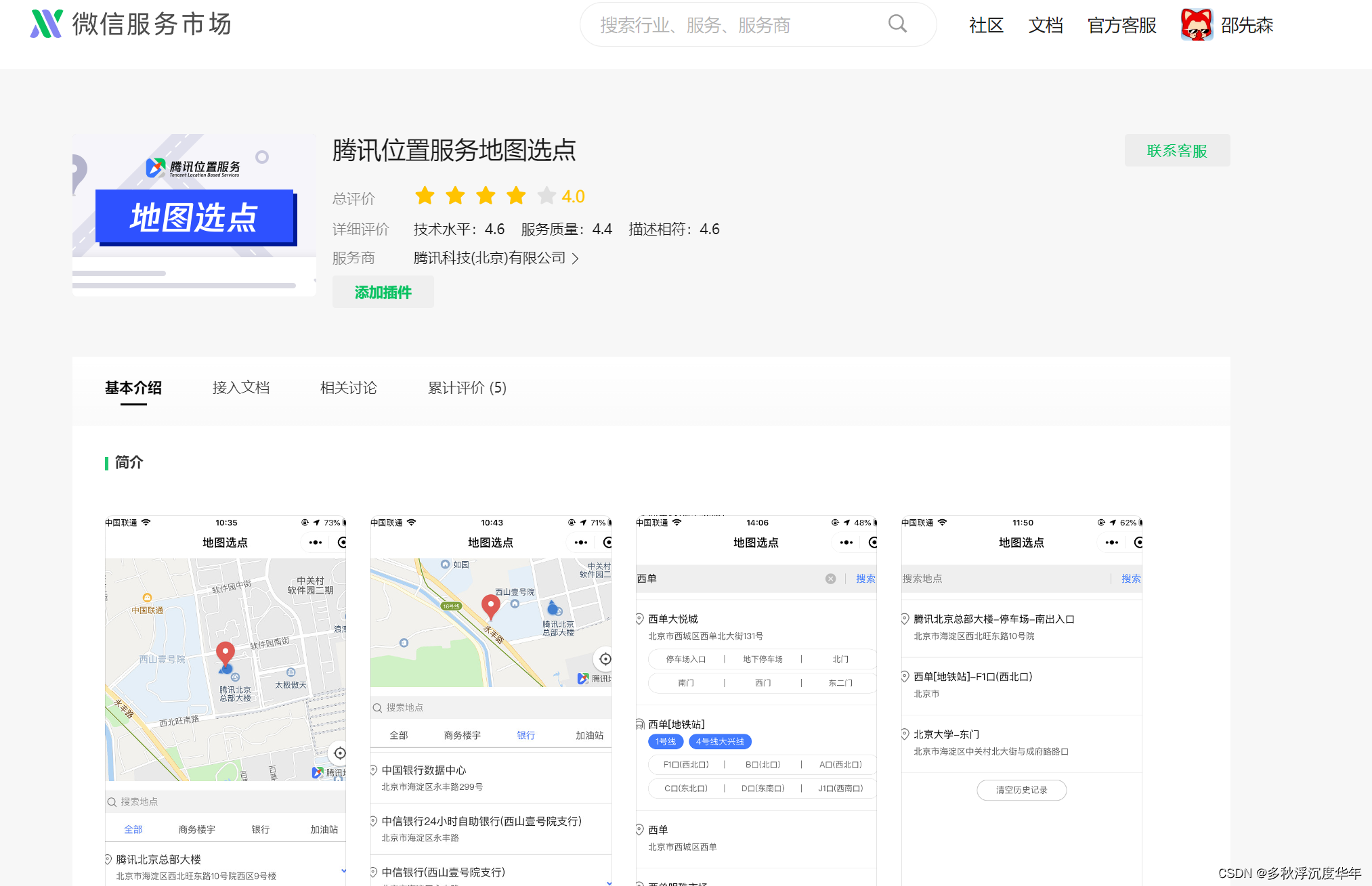Click the fifth rating star
The height and width of the screenshot is (886, 1372).
pyautogui.click(x=546, y=196)
